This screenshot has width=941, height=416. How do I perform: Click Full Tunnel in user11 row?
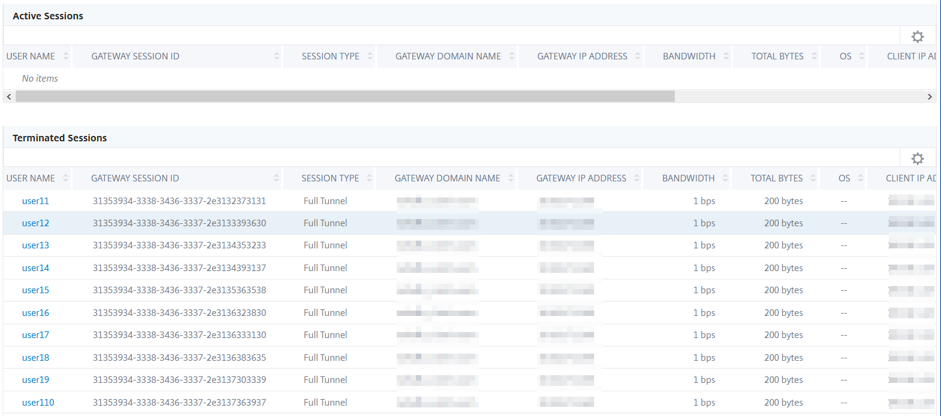tap(325, 201)
